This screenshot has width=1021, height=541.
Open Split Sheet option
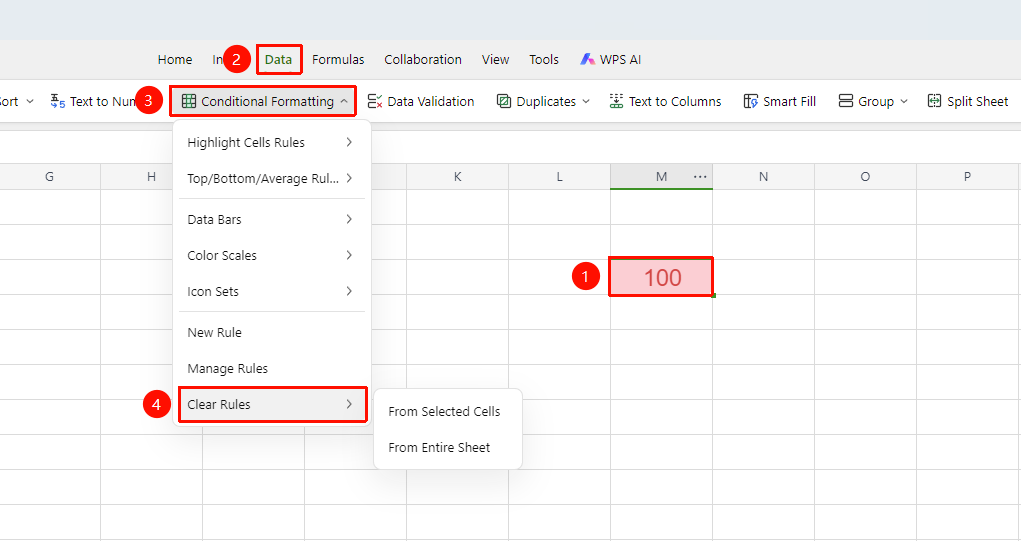[968, 102]
